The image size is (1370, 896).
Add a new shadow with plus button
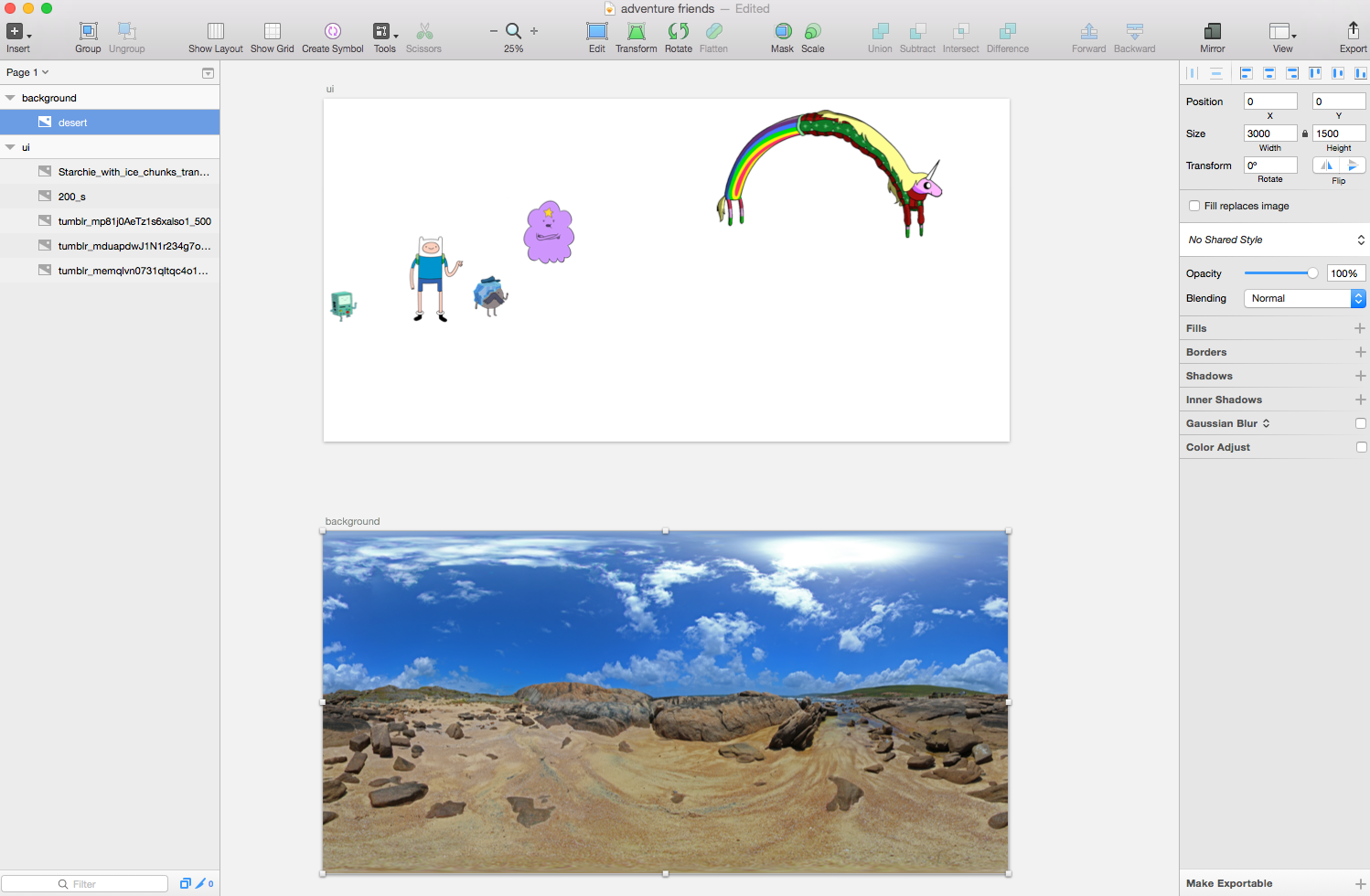coord(1360,376)
